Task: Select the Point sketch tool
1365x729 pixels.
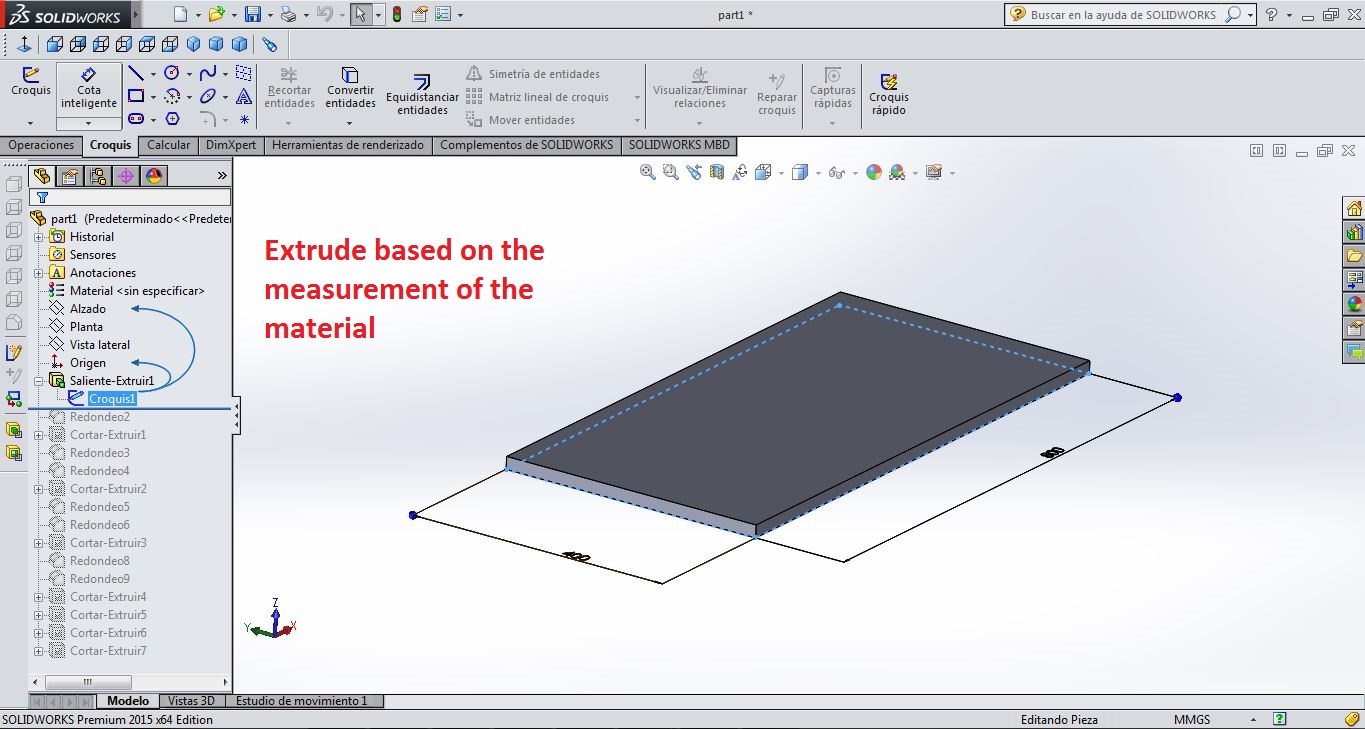Action: 243,119
